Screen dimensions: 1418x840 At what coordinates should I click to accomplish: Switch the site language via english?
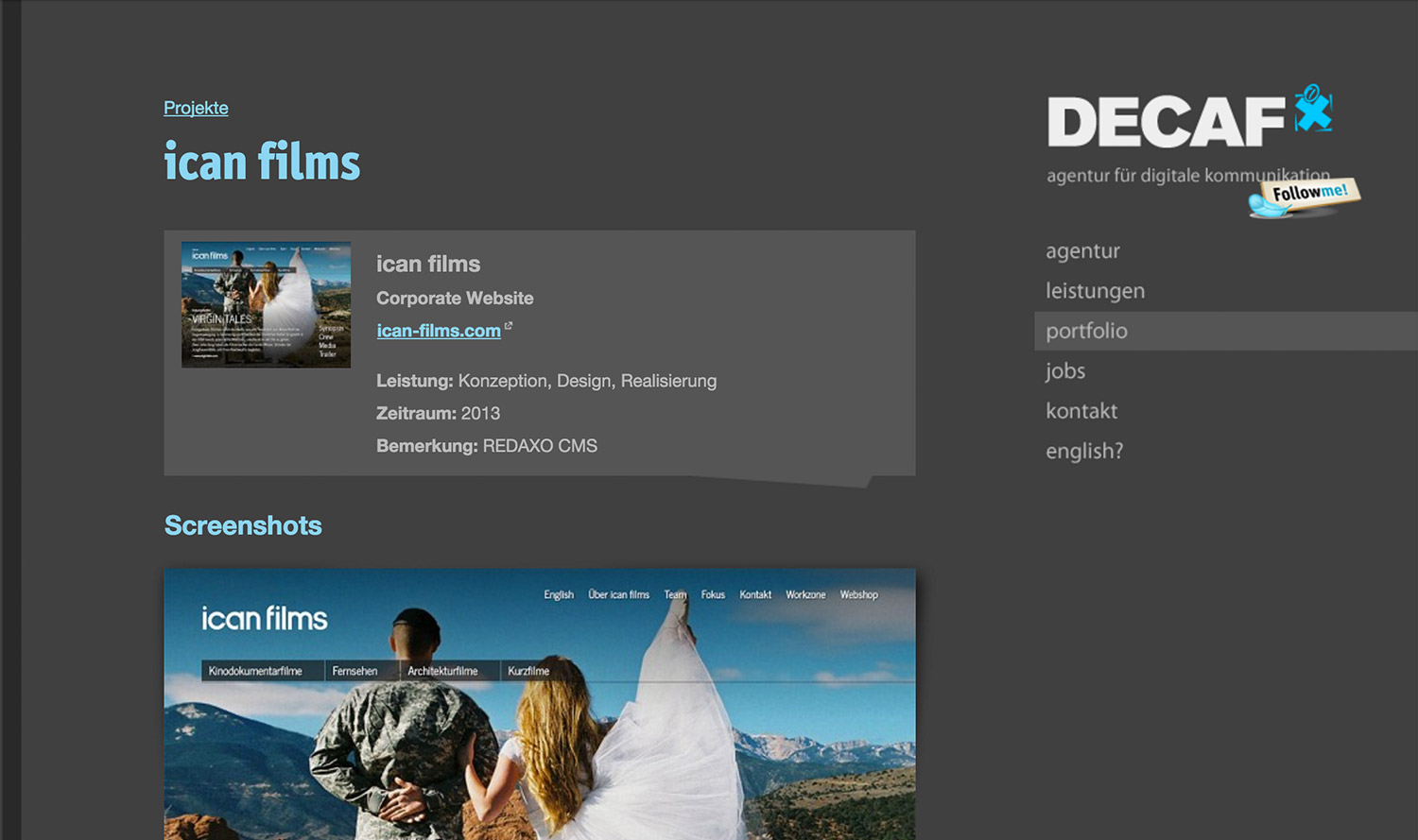pos(1084,451)
